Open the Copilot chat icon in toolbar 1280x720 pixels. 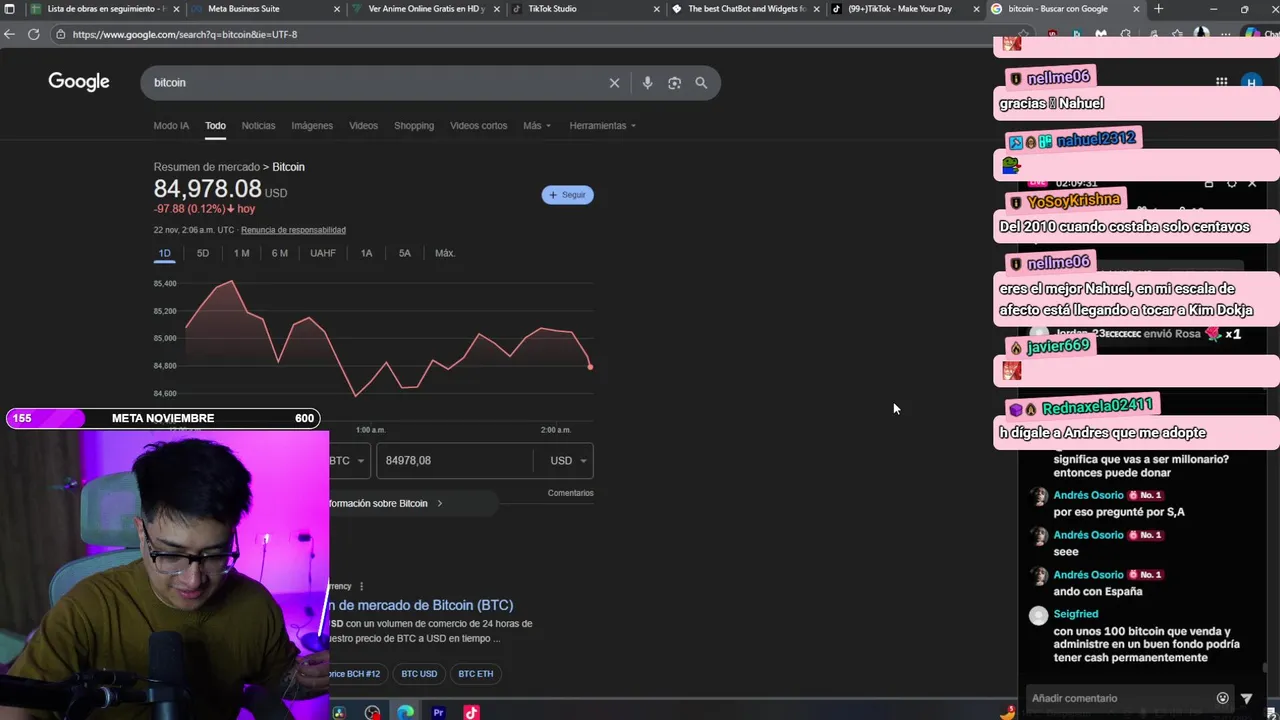[x=1253, y=34]
